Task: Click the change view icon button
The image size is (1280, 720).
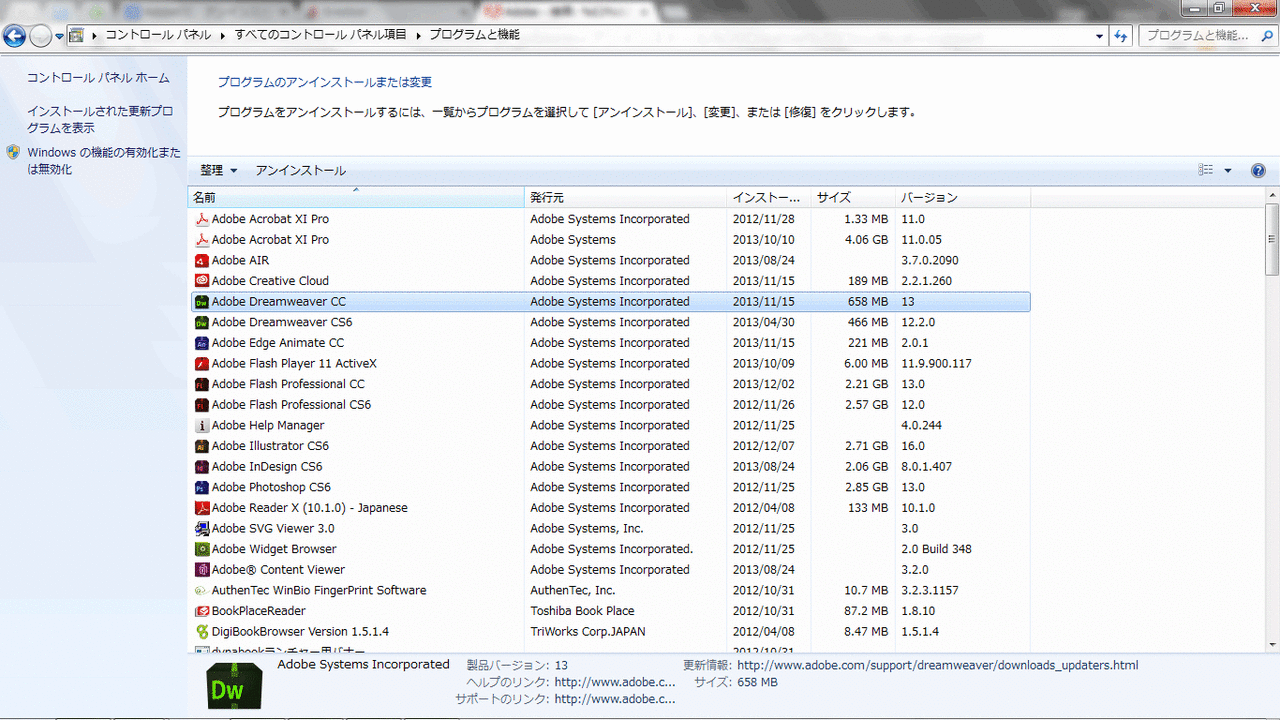Action: click(1206, 171)
